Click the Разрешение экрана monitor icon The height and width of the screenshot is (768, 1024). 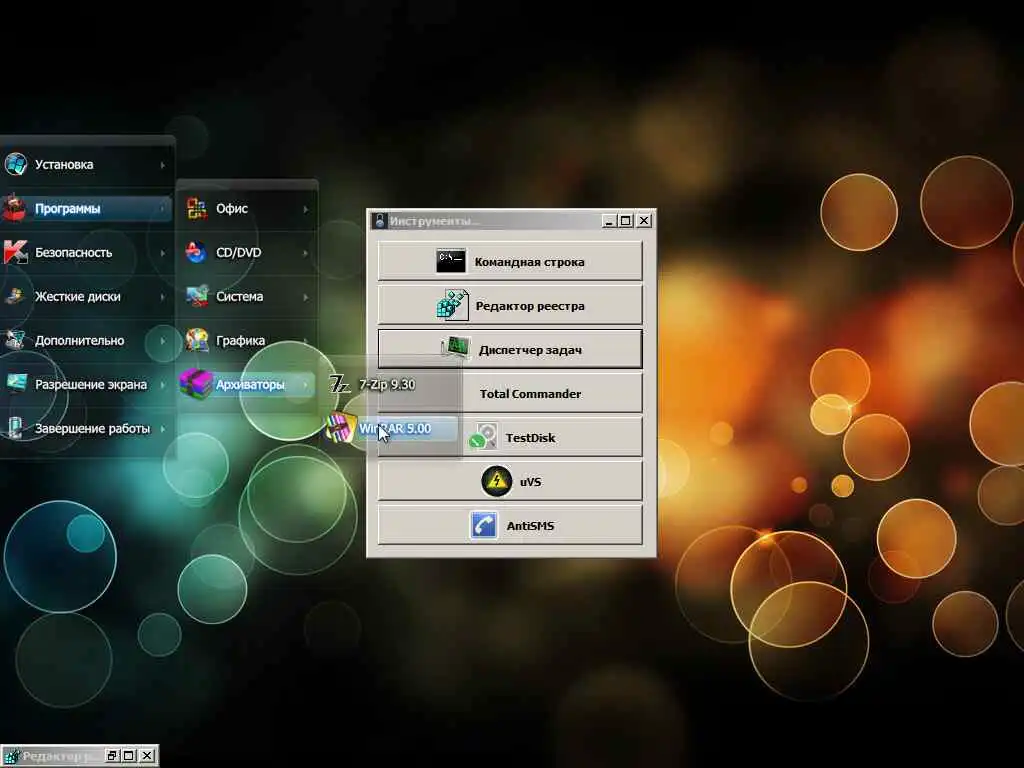pos(16,383)
